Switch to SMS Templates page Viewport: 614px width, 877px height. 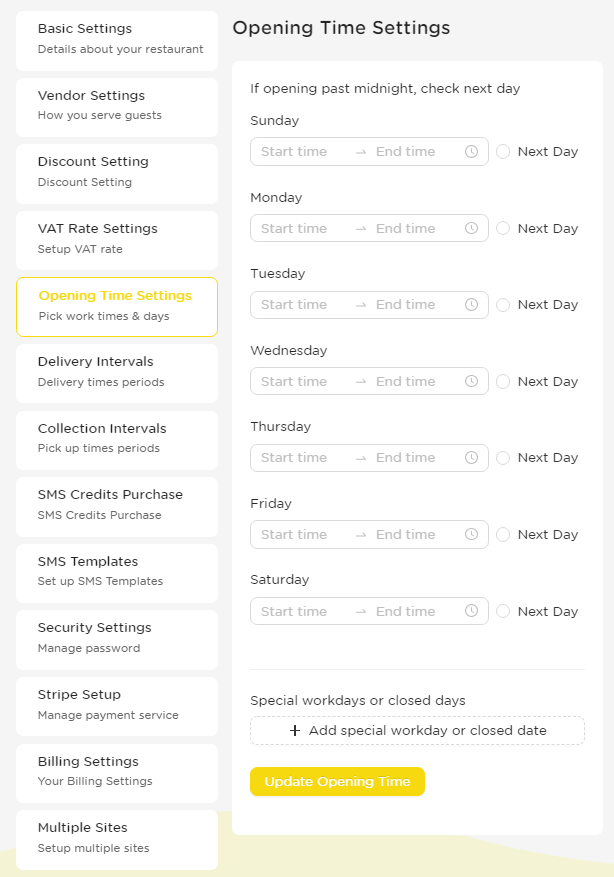pyautogui.click(x=117, y=573)
